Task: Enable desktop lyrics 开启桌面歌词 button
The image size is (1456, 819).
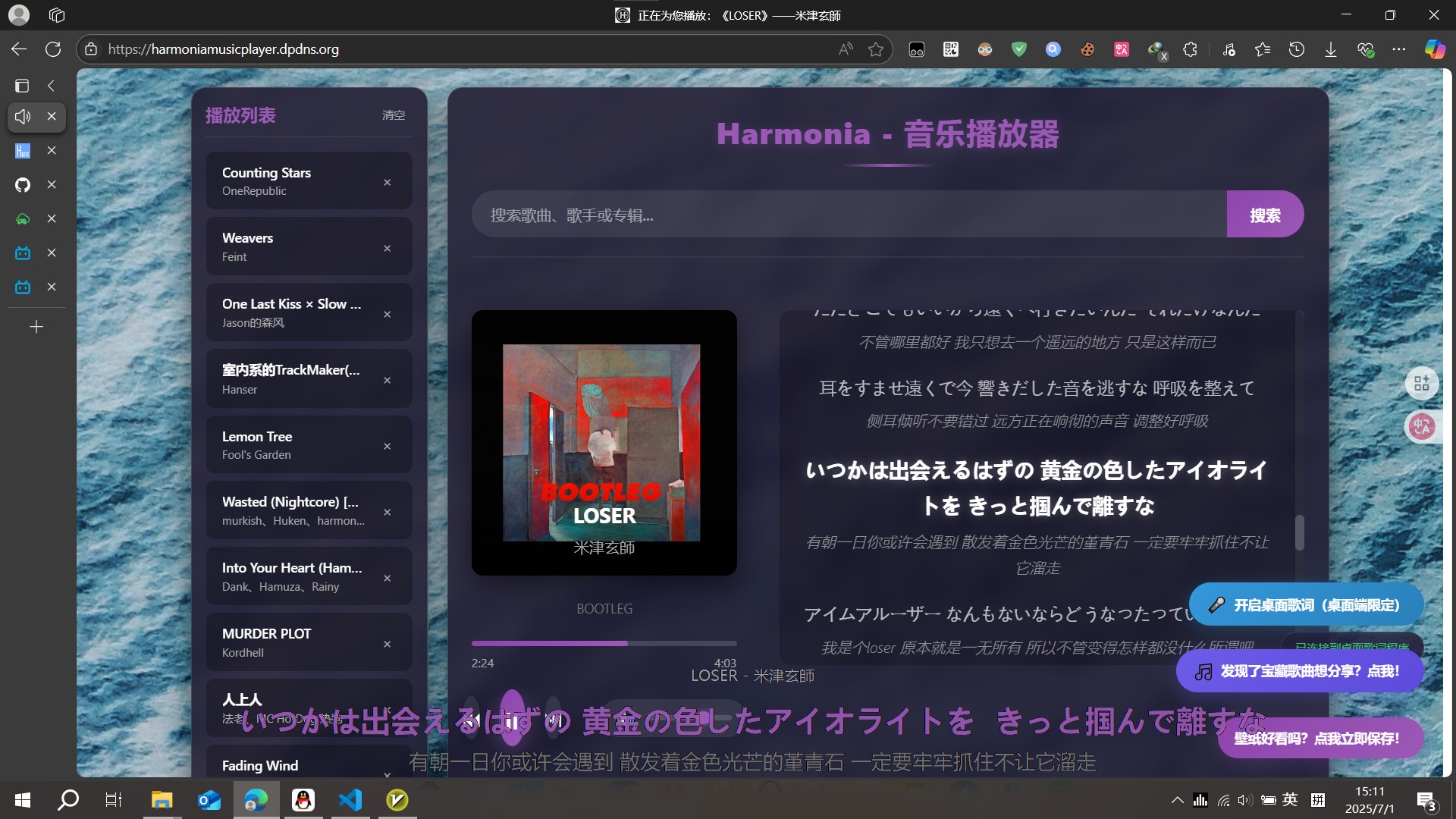Action: coord(1306,605)
